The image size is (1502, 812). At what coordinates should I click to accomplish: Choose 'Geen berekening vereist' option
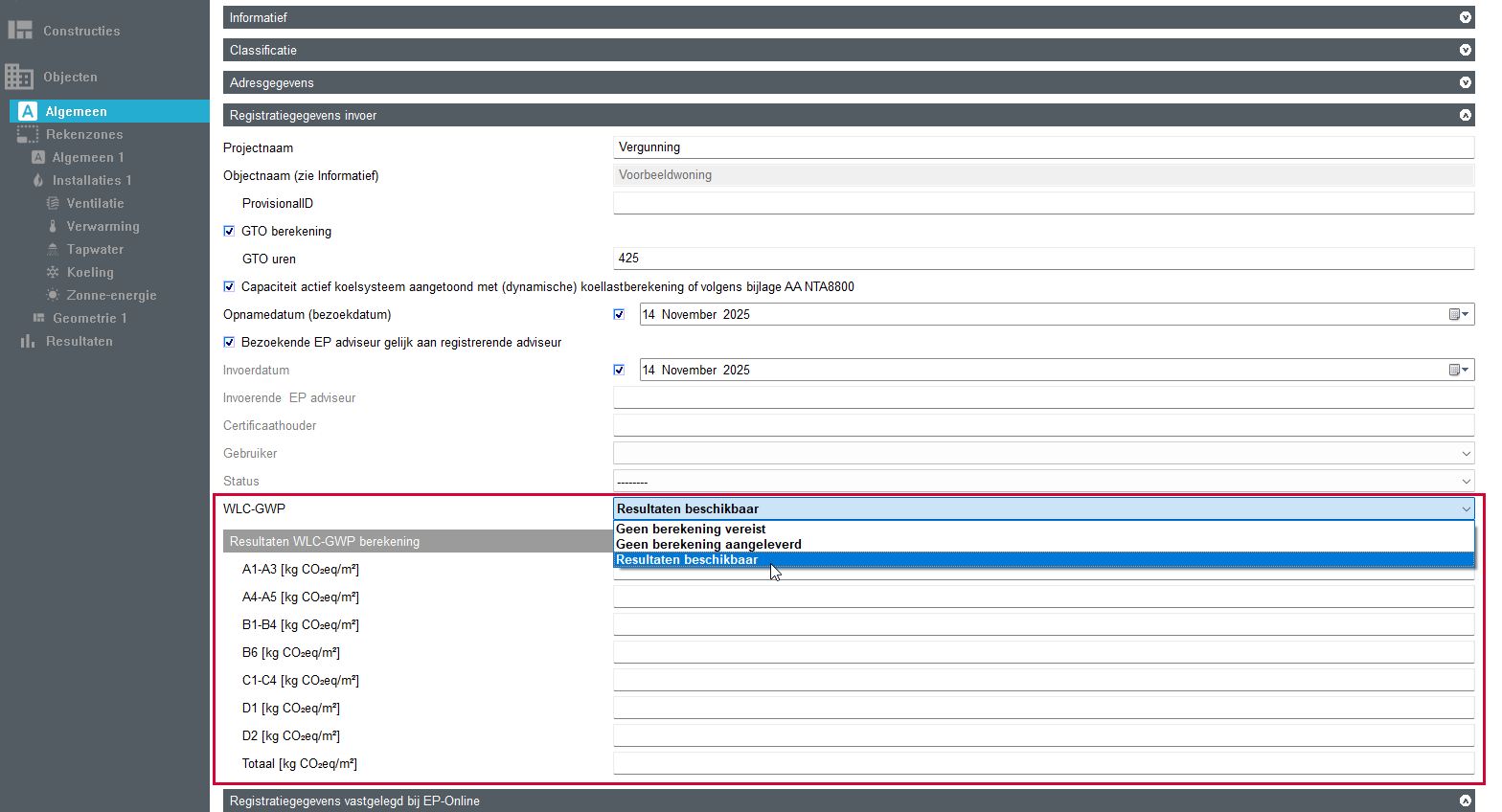pos(691,529)
